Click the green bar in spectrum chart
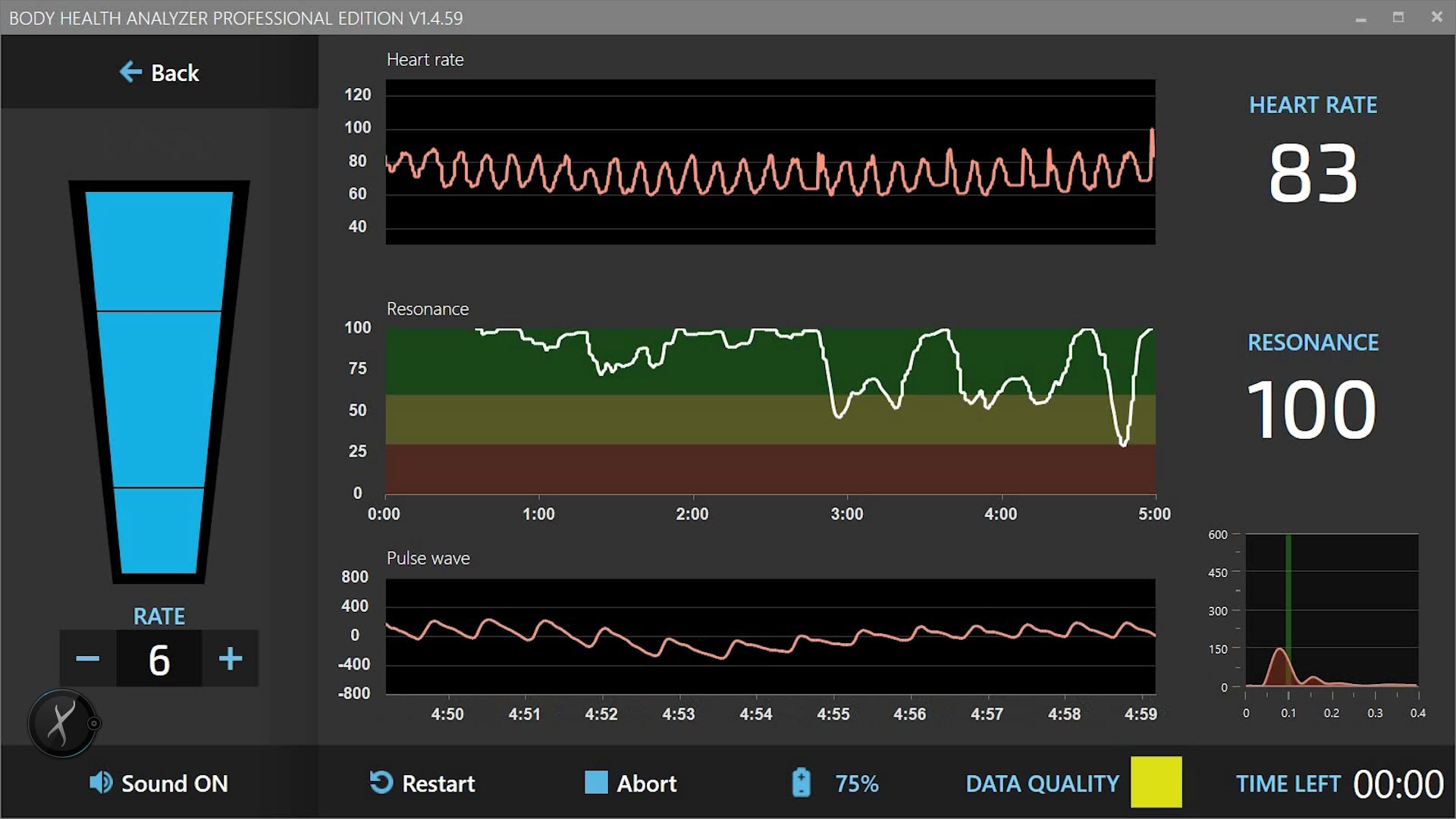The height and width of the screenshot is (819, 1456). 1288,610
